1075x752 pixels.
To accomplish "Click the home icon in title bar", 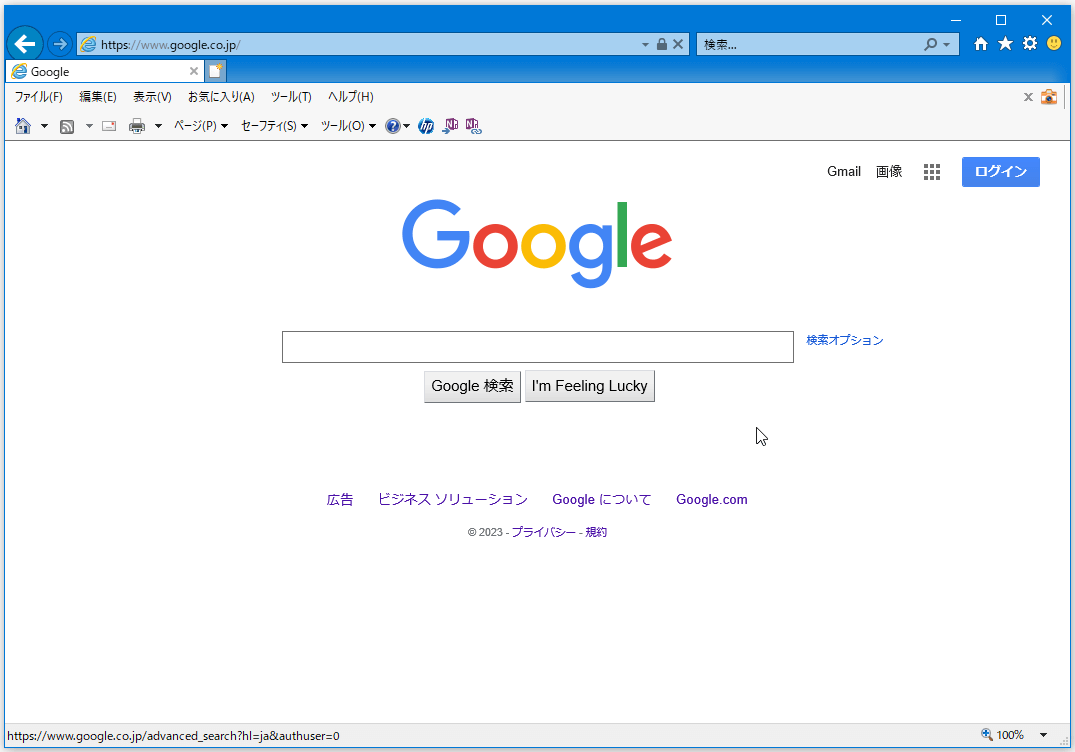I will (981, 44).
